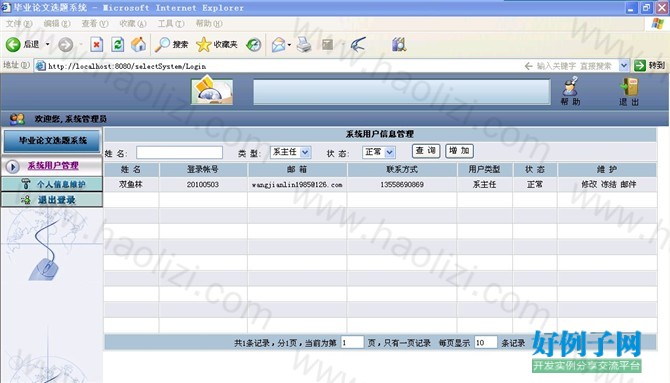The image size is (670, 383).
Task: Click the page icon in address bar
Action: [x=41, y=66]
